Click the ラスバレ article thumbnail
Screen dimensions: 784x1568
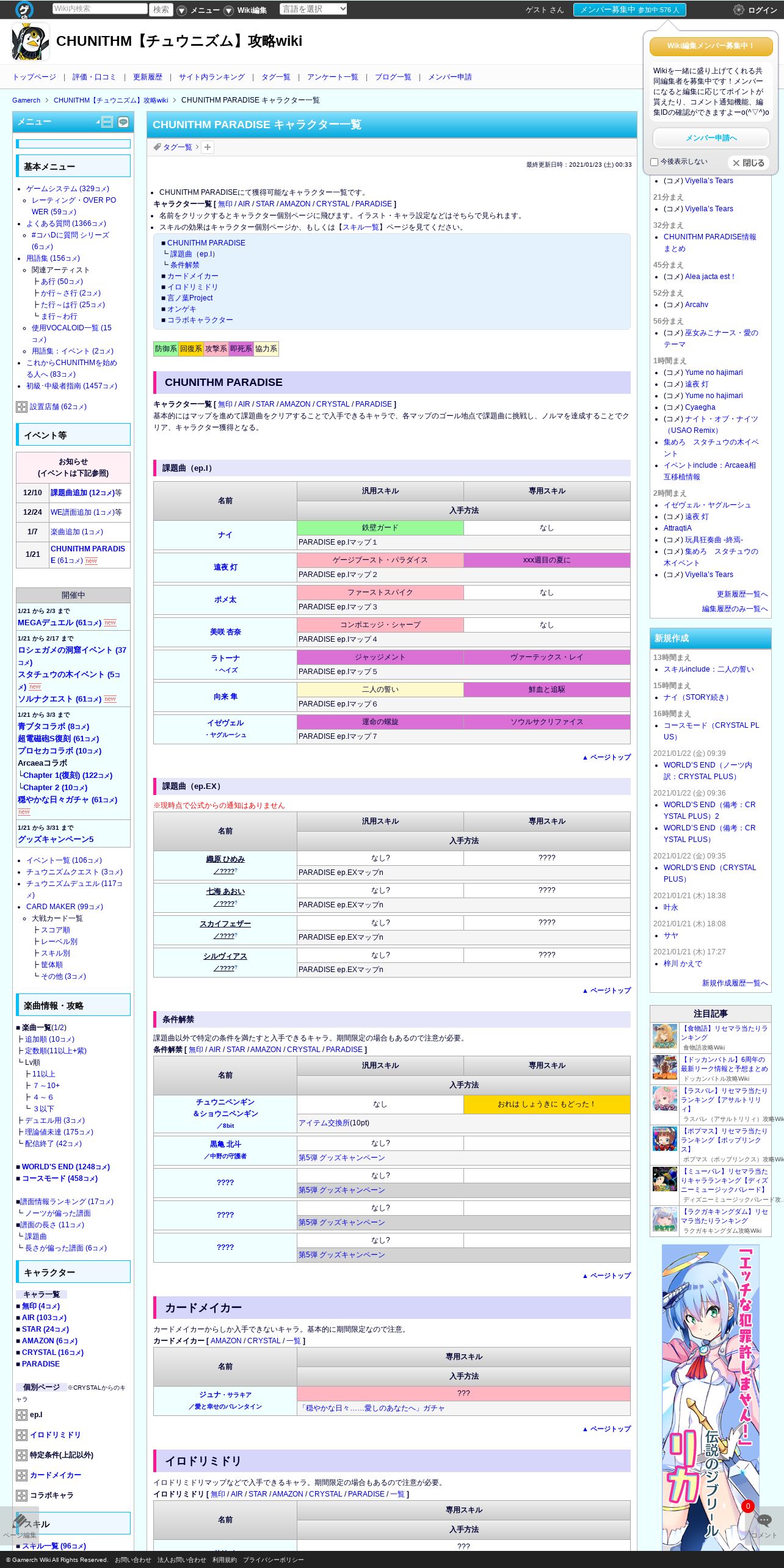(664, 1098)
